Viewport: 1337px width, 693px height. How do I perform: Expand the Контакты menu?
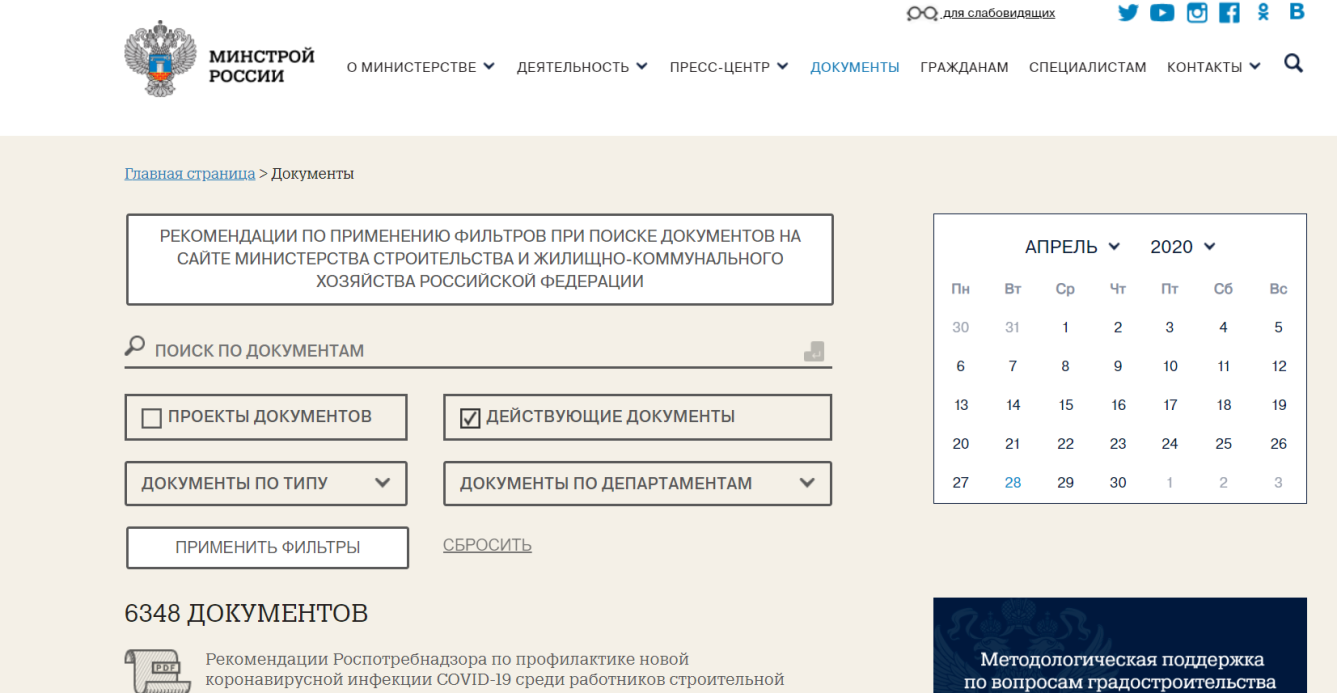[x=1214, y=67]
